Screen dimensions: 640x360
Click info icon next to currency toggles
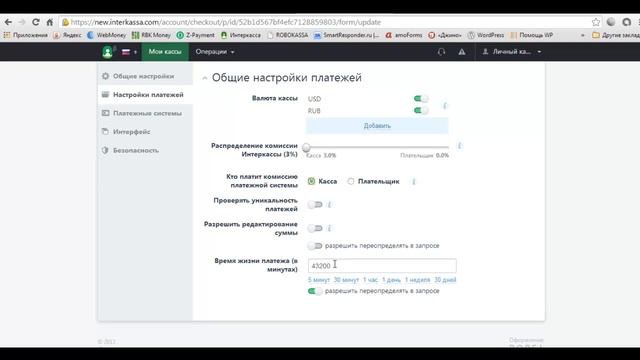445,106
